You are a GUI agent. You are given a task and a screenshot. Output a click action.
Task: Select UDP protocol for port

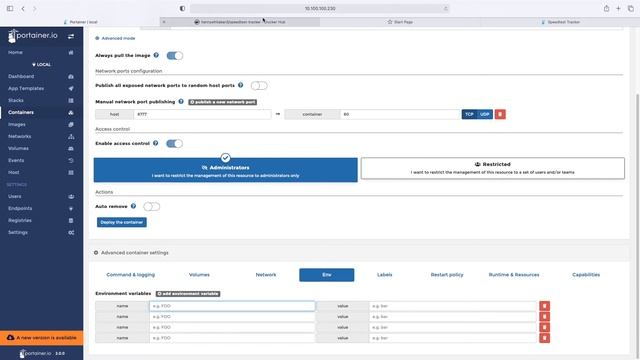point(485,114)
